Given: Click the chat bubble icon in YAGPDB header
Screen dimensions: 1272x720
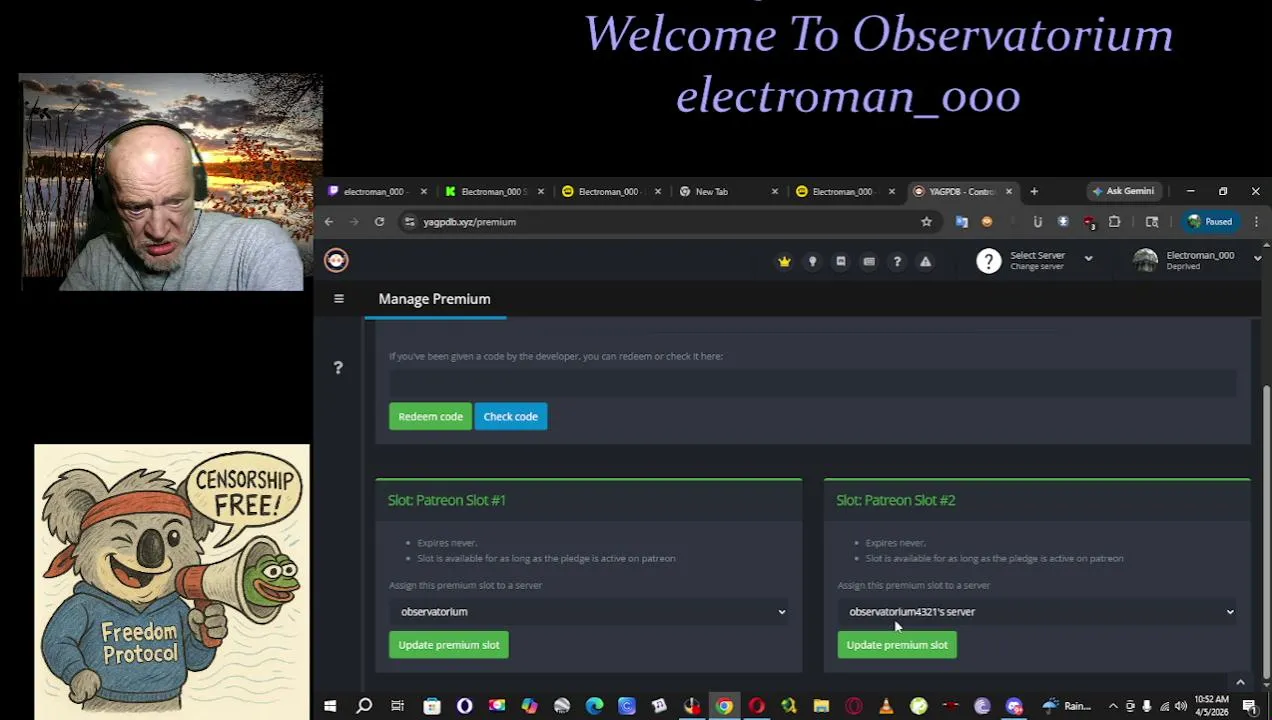Looking at the screenshot, I should tap(841, 262).
